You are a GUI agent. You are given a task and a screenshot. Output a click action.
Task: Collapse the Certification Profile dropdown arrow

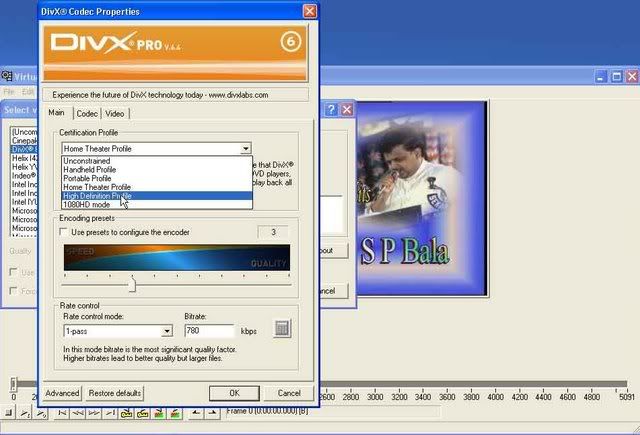click(x=246, y=149)
